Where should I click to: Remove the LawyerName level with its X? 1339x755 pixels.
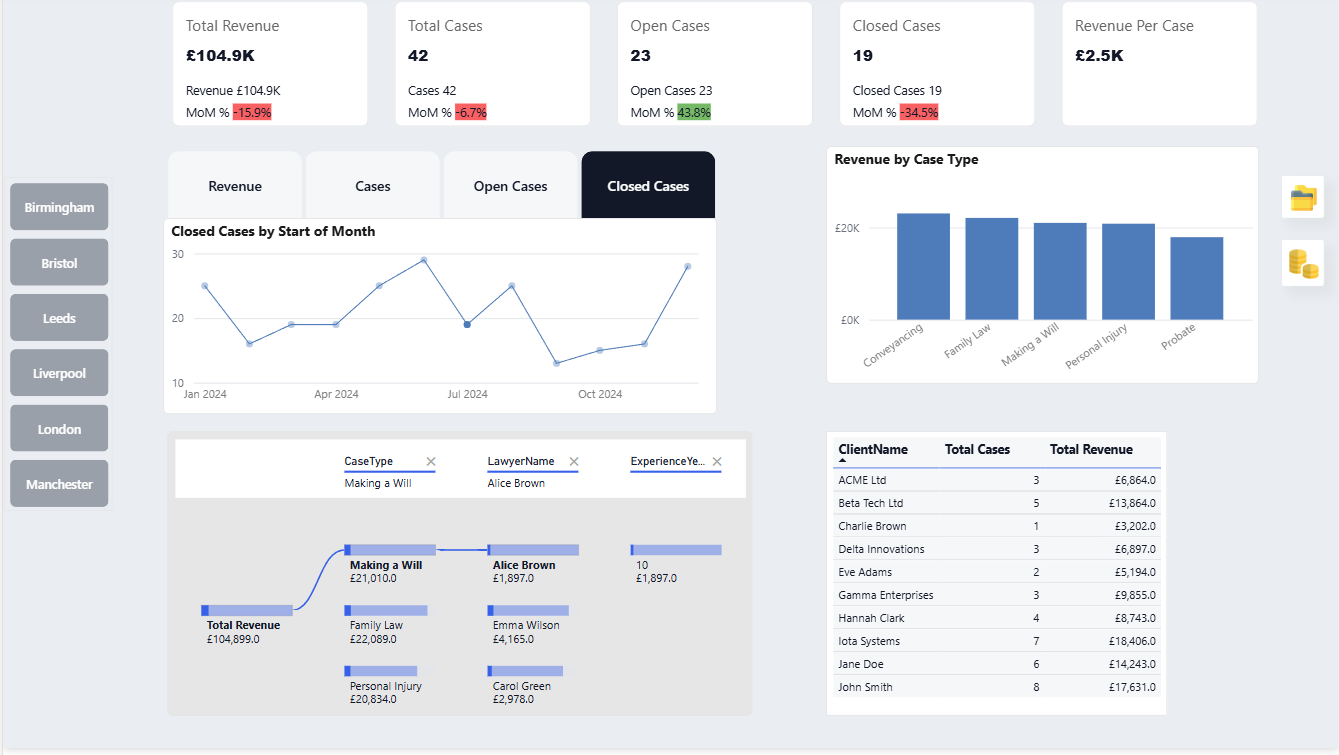pyautogui.click(x=574, y=461)
